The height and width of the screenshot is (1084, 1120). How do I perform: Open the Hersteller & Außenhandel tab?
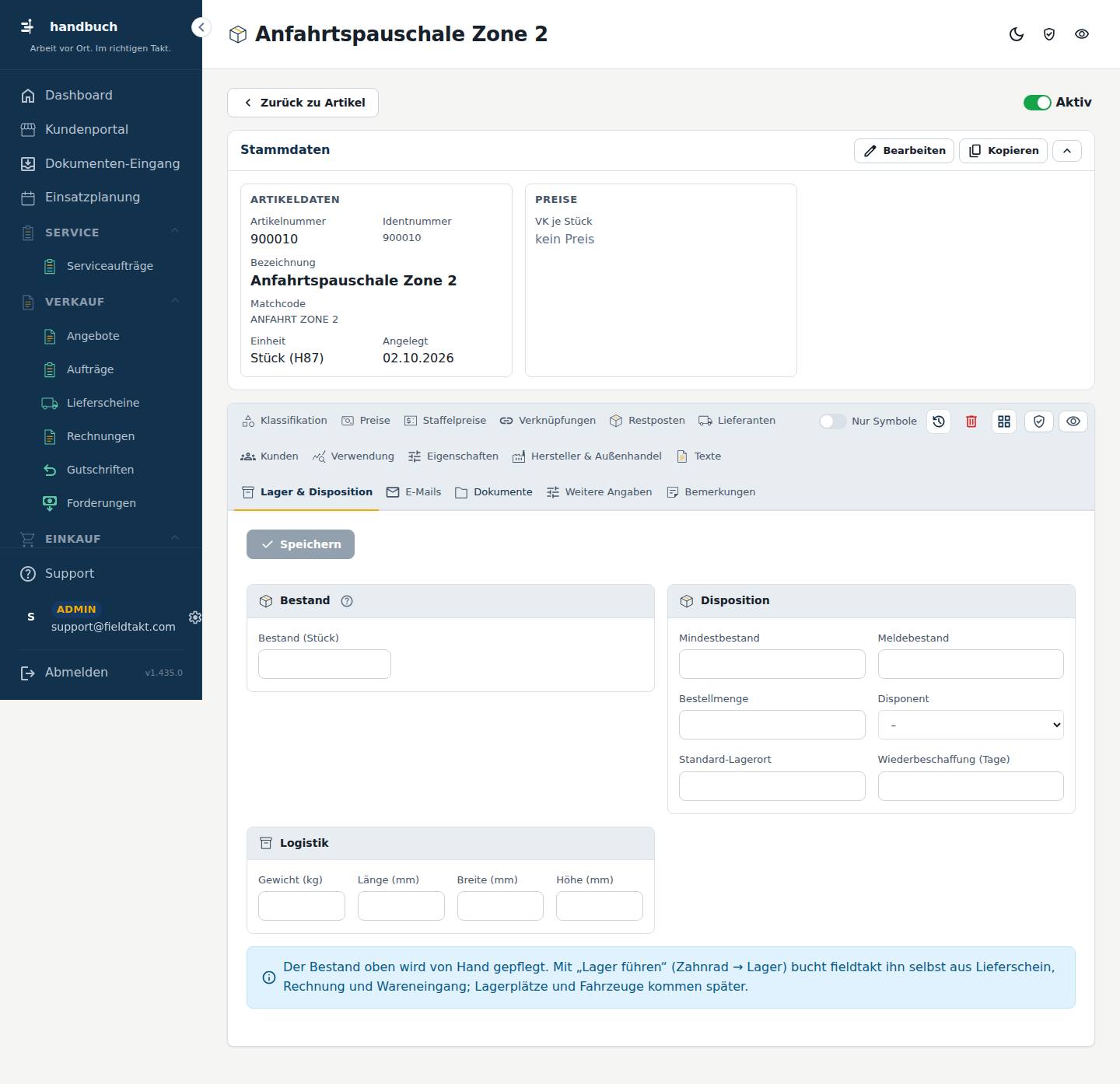tap(587, 456)
